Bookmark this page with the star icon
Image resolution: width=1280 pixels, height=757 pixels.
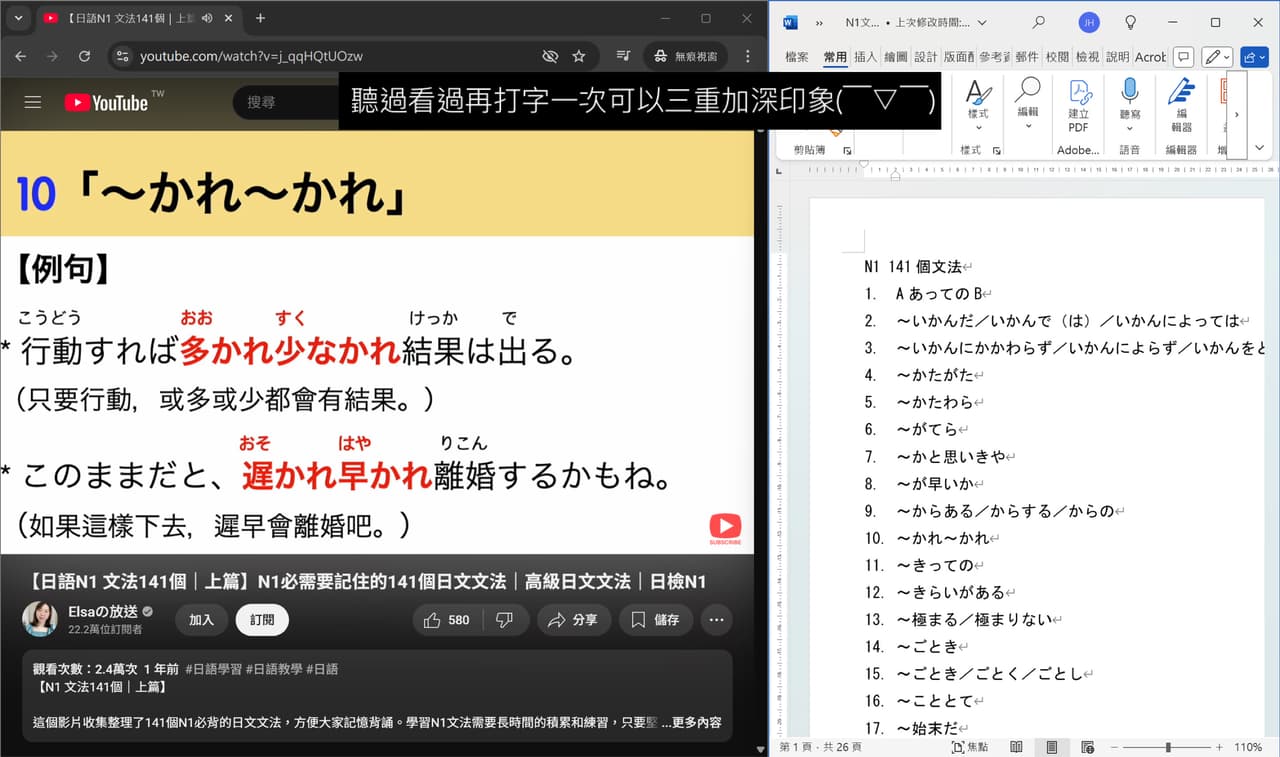coord(579,56)
